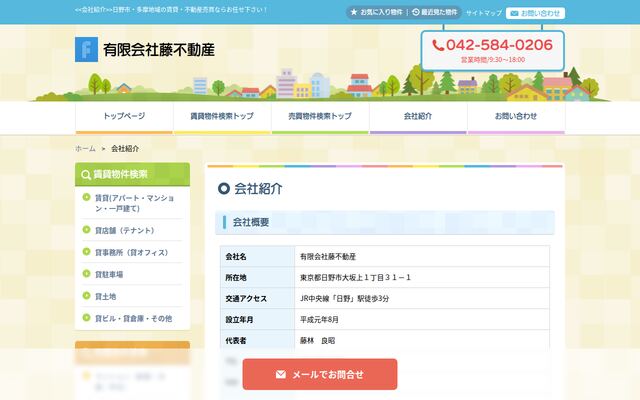Click the red phone icon
The width and height of the screenshot is (640, 400).
tap(438, 45)
